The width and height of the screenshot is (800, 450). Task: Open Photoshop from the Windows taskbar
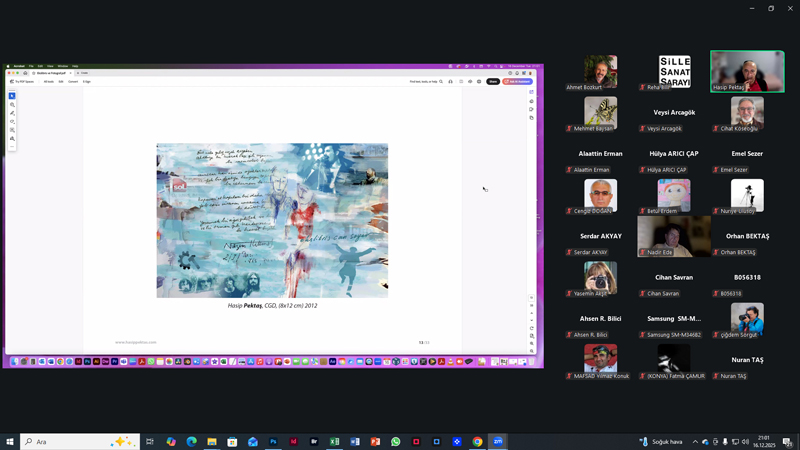[273, 441]
